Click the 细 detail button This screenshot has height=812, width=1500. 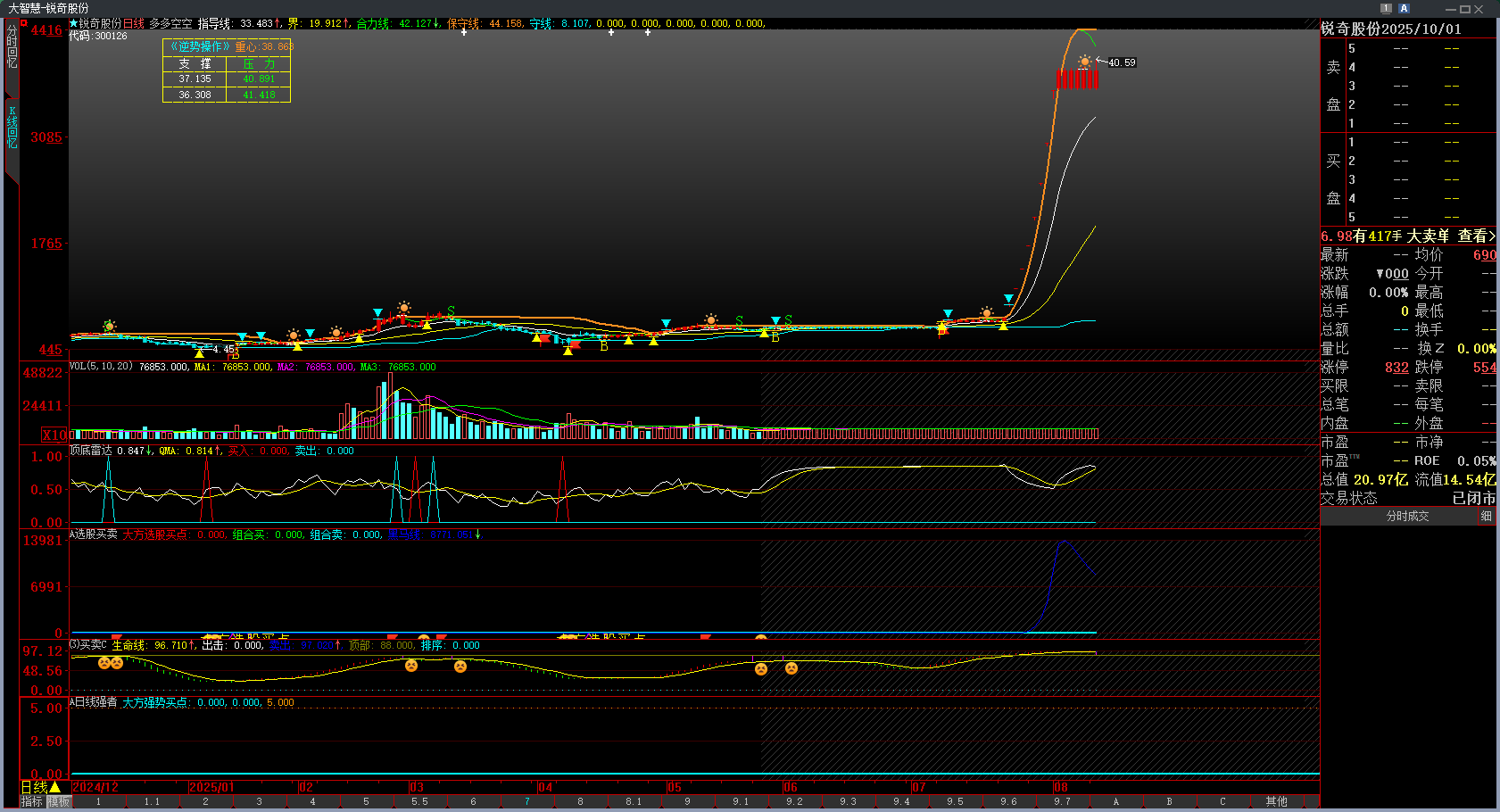coord(1486,516)
